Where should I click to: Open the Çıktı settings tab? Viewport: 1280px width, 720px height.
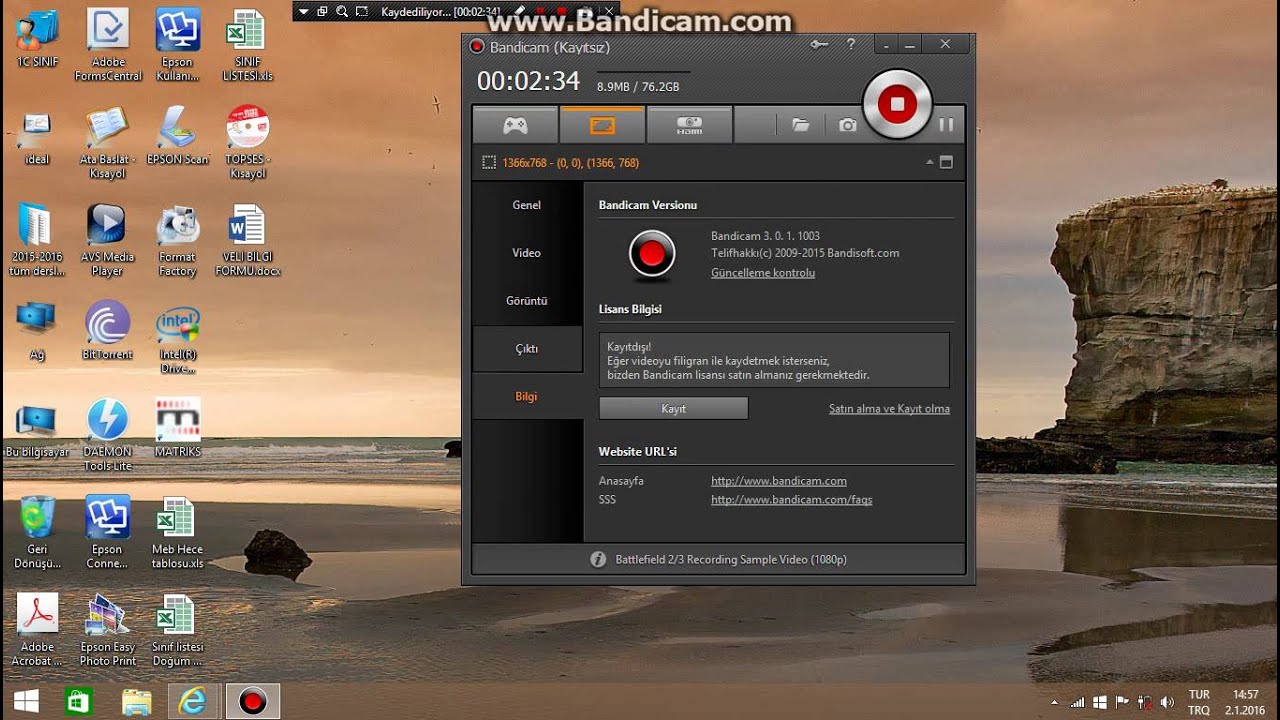tap(527, 349)
